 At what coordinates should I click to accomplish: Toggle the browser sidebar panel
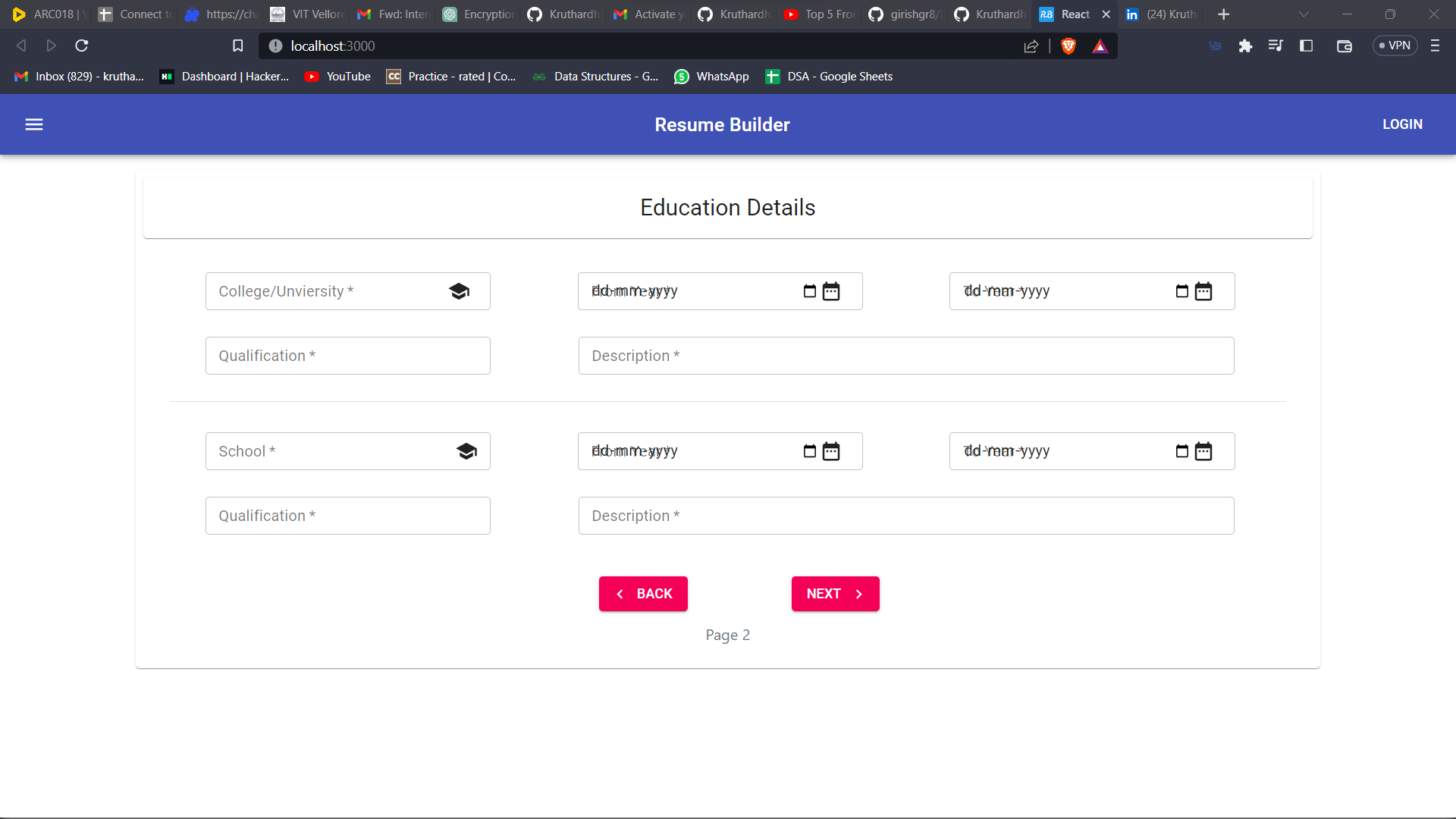coord(1306,46)
